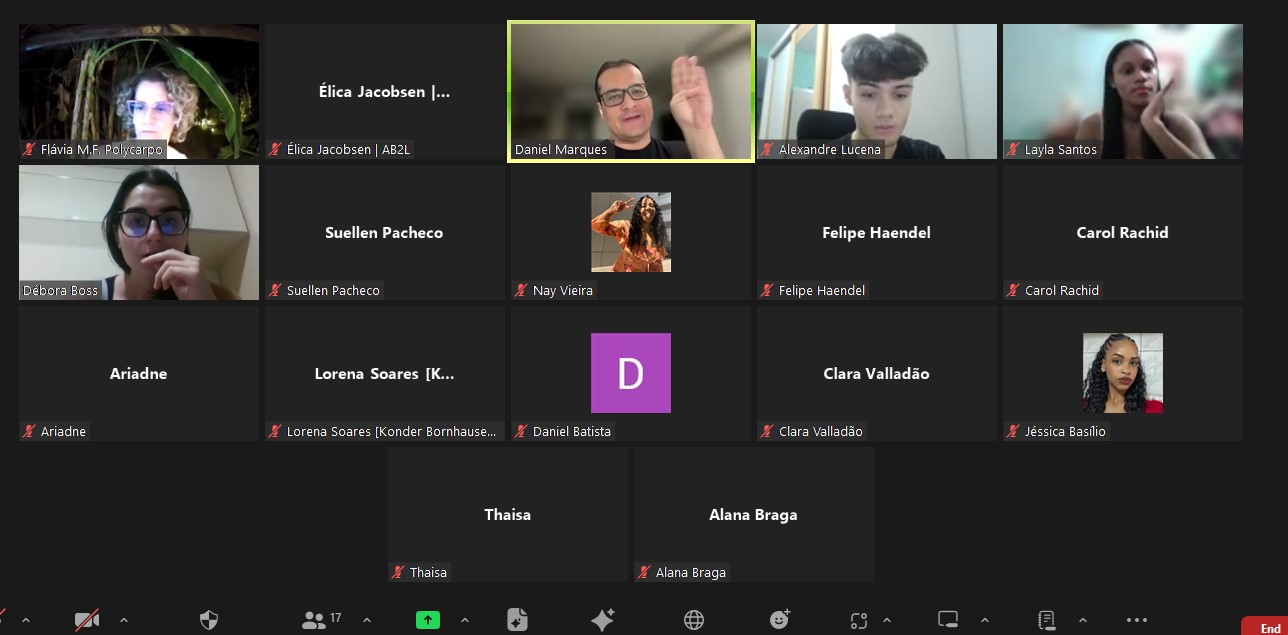Click muted mic icon beside Jéssica Basílio
The height and width of the screenshot is (635, 1288).
(x=1013, y=432)
